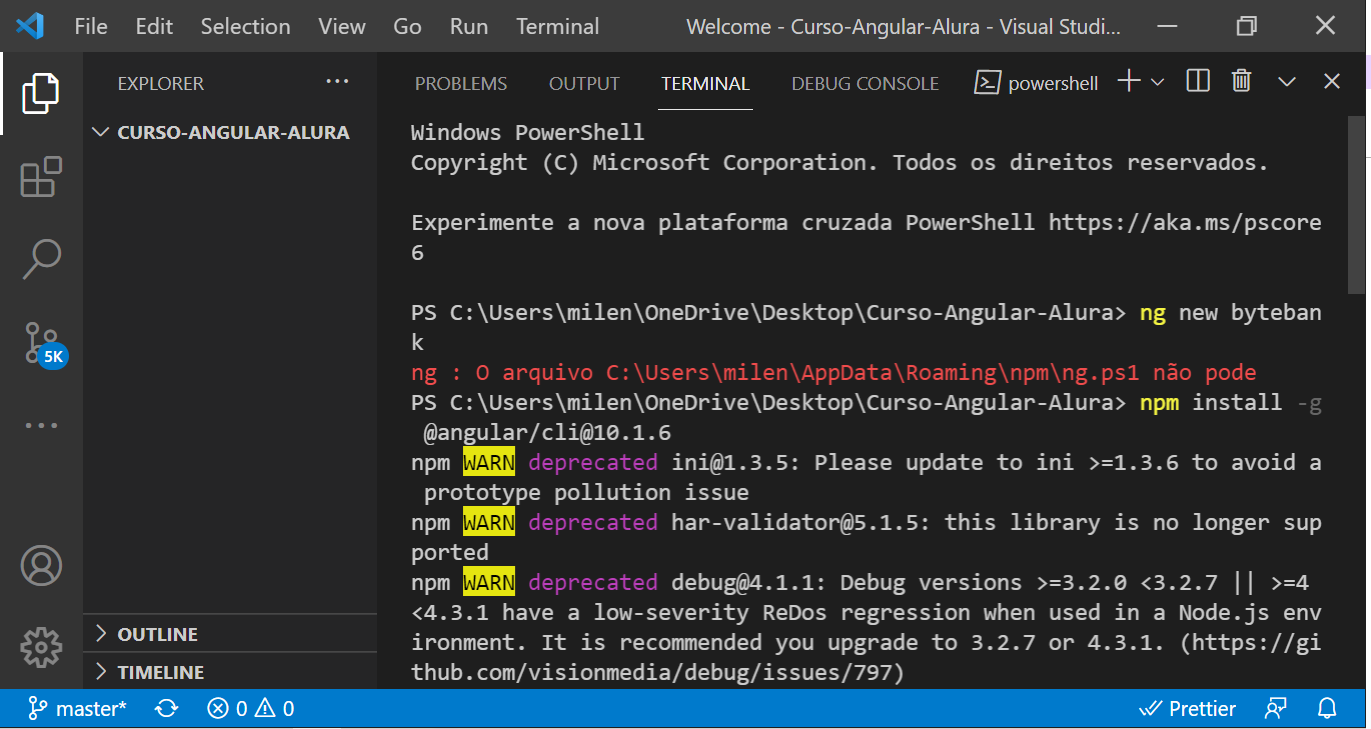Open the View menu
1371x729 pixels.
[342, 27]
